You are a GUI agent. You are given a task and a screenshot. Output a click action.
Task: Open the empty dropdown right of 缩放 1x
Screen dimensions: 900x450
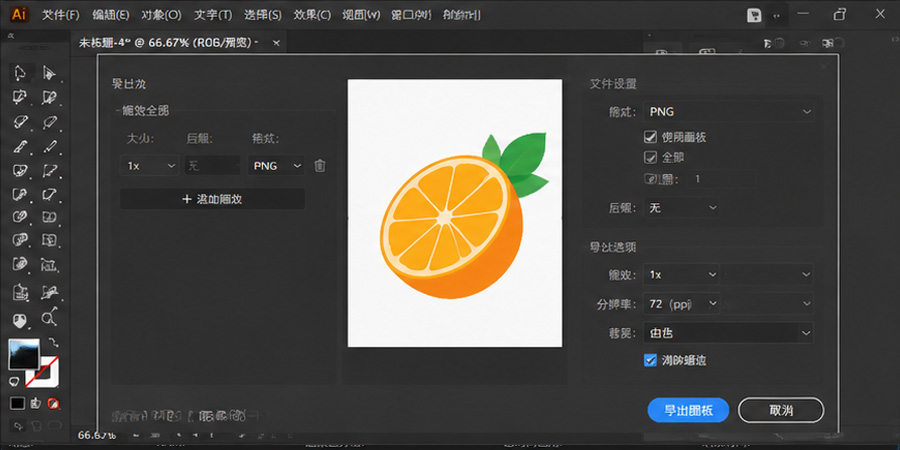coord(767,275)
